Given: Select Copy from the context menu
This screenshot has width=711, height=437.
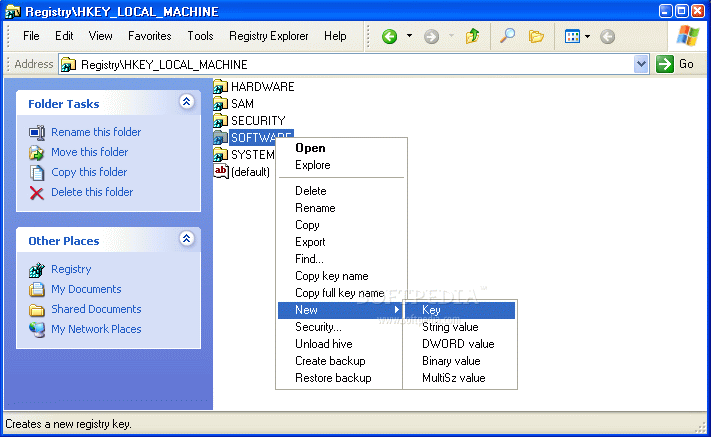Looking at the screenshot, I should pyautogui.click(x=341, y=225).
